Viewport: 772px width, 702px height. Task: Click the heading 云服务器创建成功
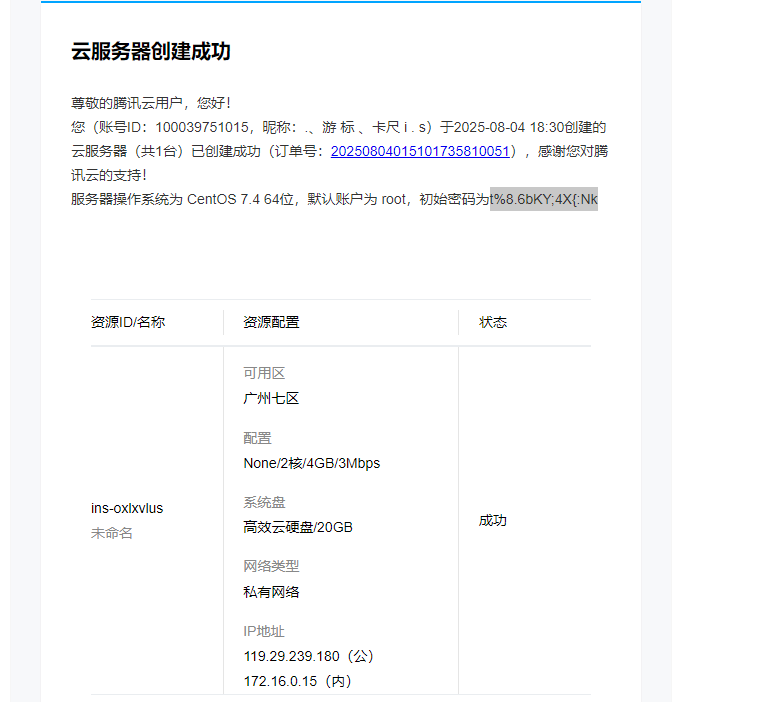[151, 51]
